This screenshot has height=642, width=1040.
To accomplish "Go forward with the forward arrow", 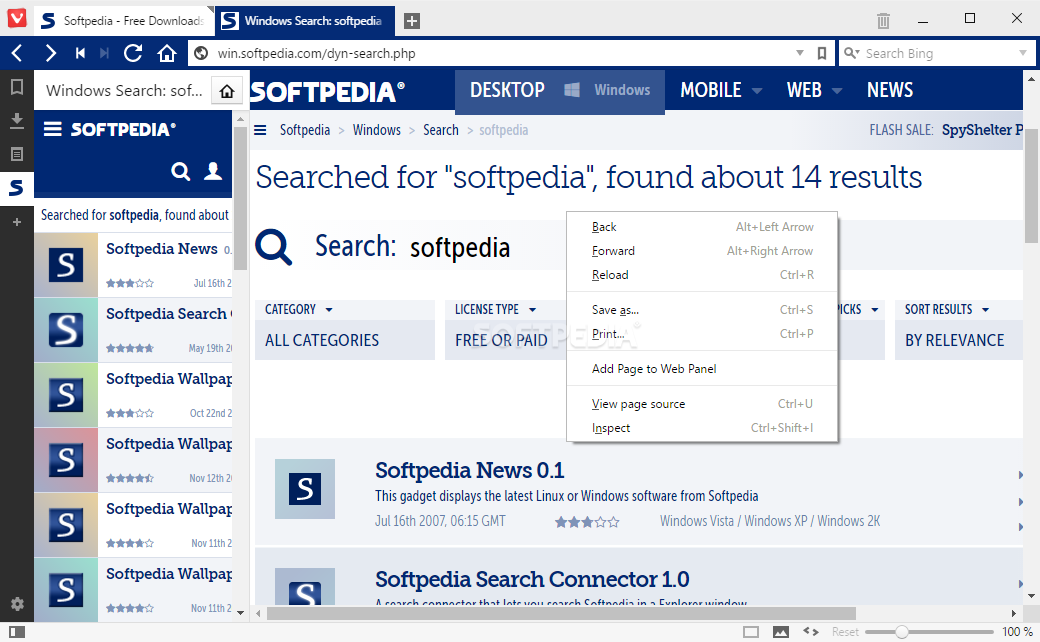I will [50, 53].
